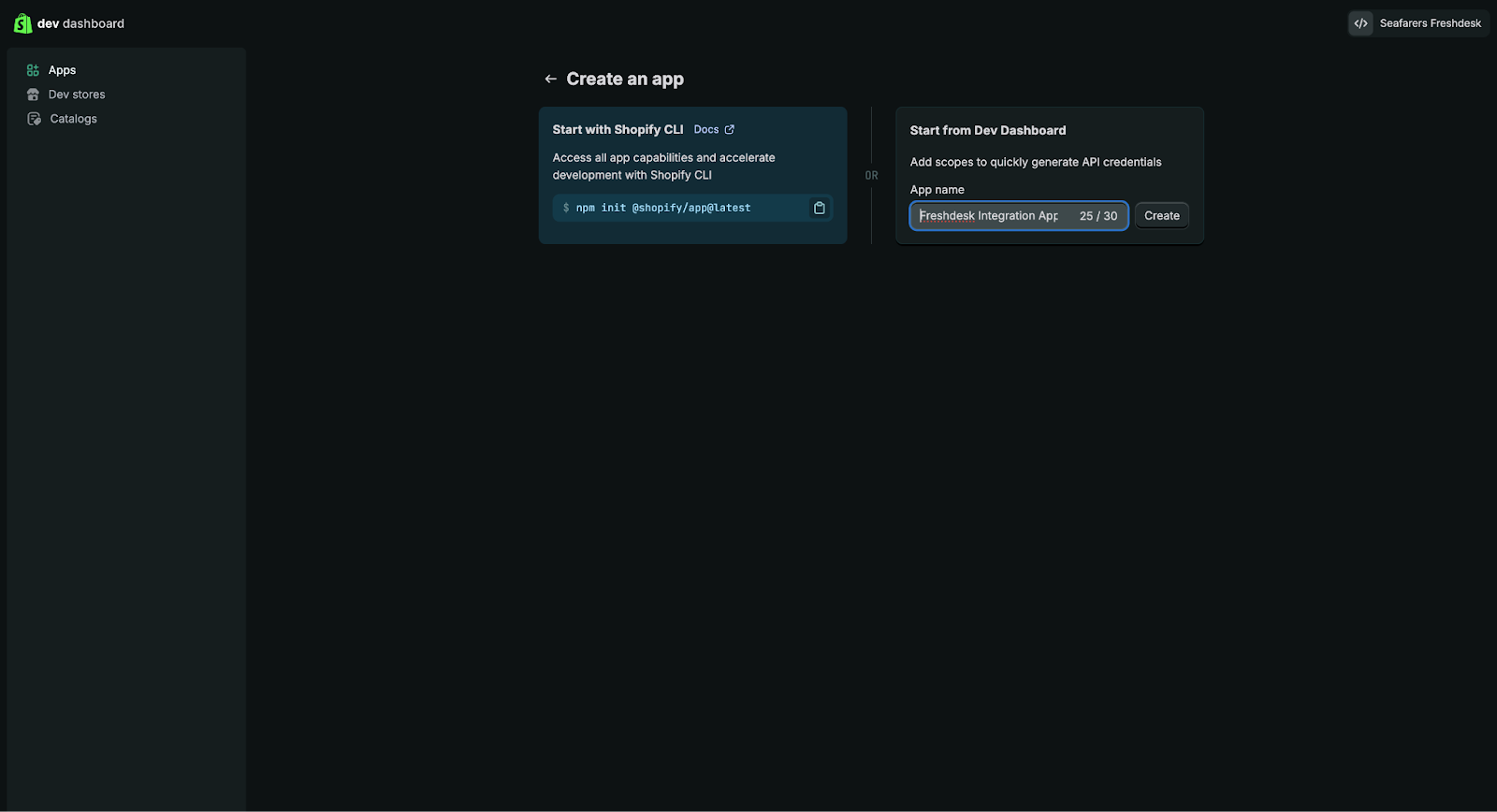The height and width of the screenshot is (812, 1497).
Task: Click the Shopify bag logo icon
Action: coord(22,23)
